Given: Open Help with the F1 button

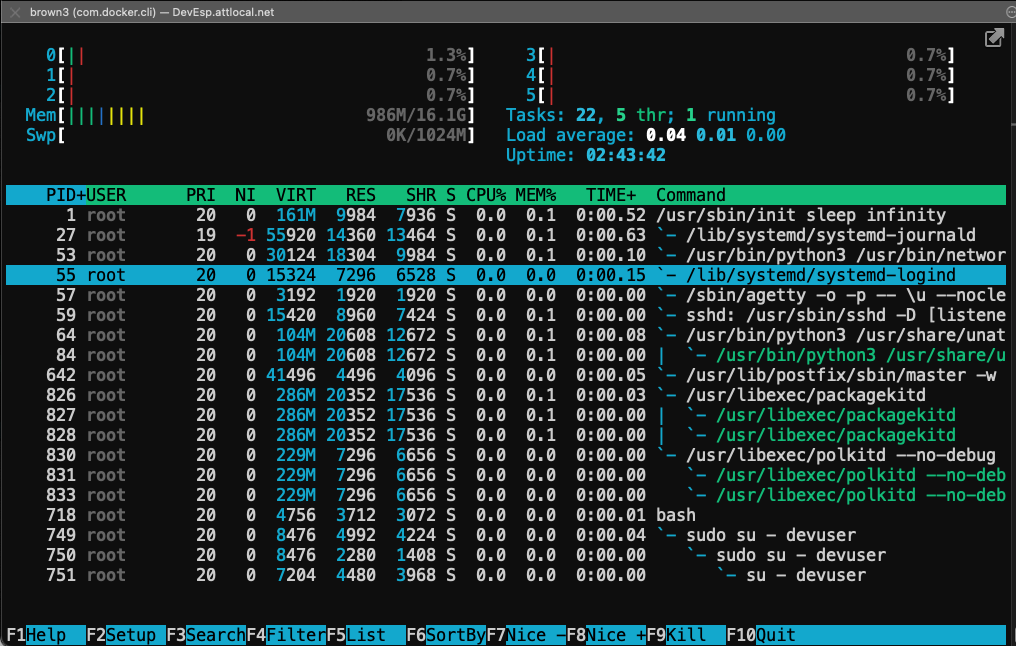Looking at the screenshot, I should click(45, 635).
